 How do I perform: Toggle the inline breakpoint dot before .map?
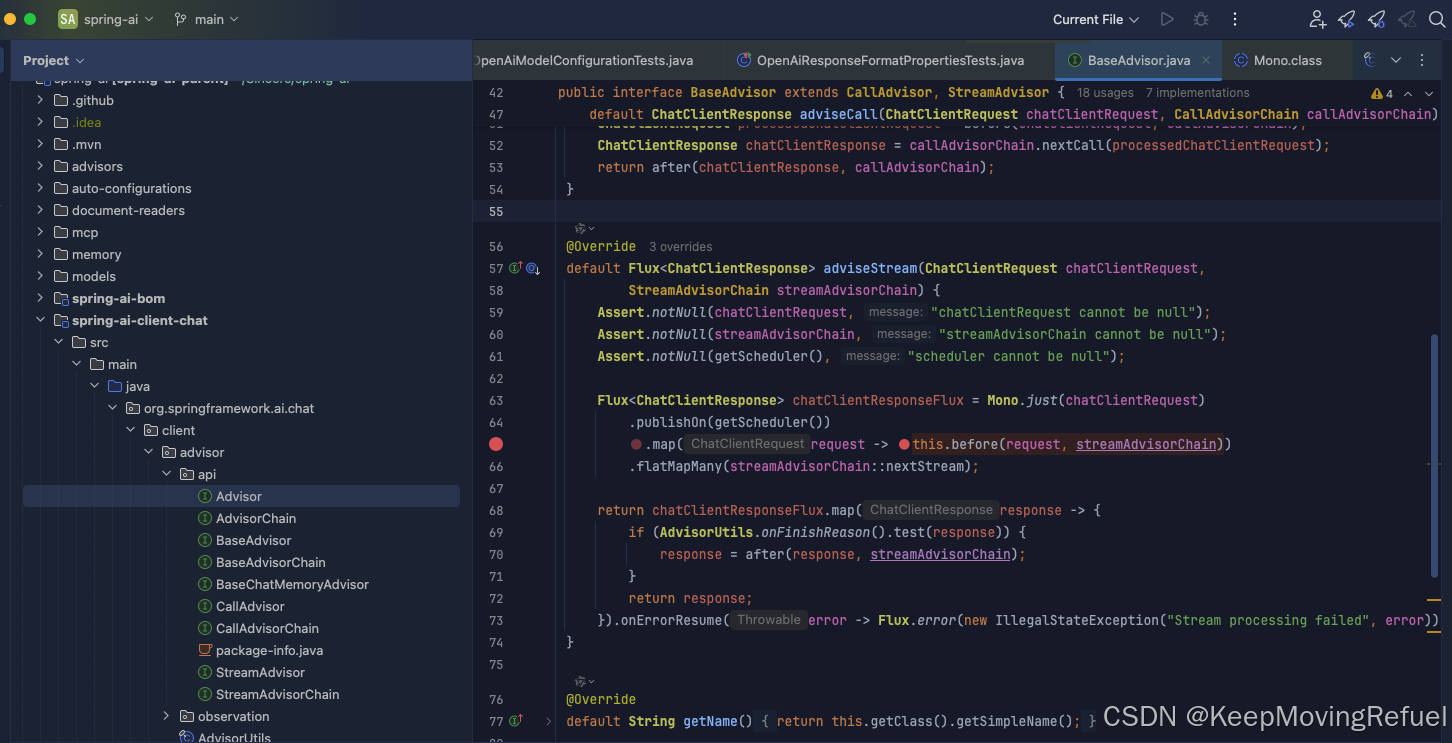(x=636, y=444)
